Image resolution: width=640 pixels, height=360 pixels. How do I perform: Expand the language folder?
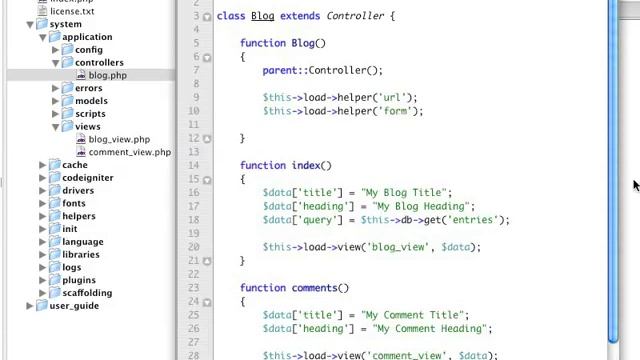(42, 242)
